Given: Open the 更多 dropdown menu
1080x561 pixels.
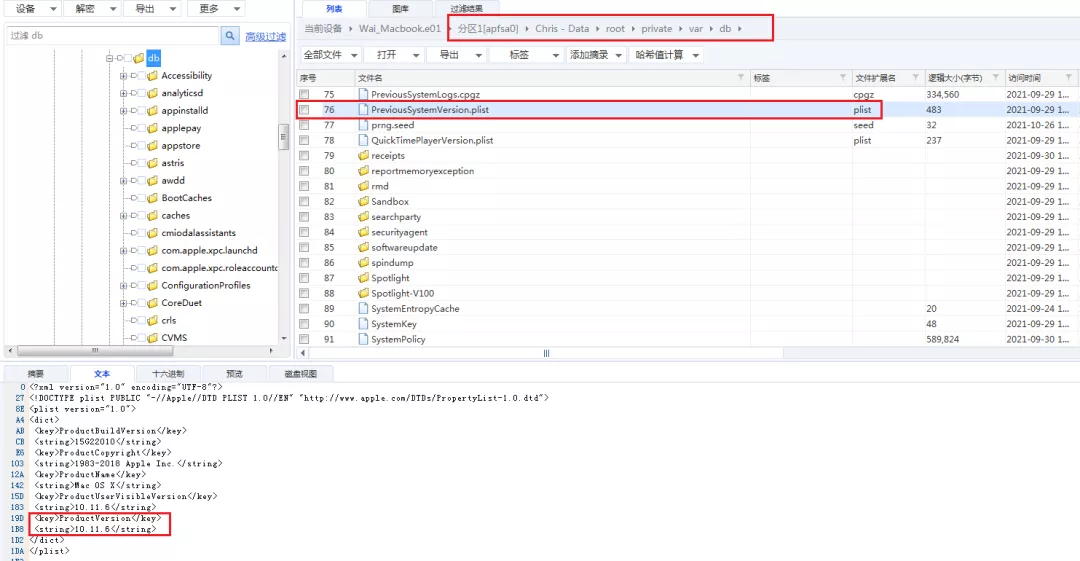Looking at the screenshot, I should pos(216,8).
